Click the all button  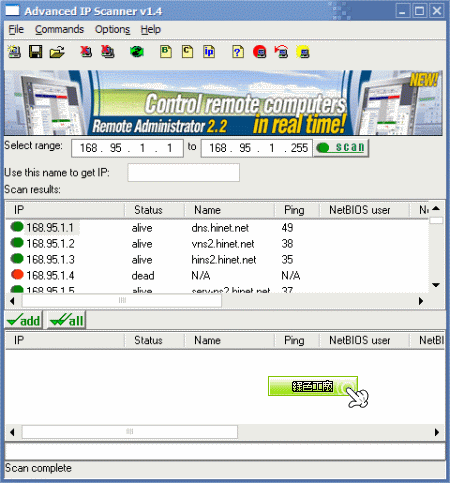click(x=66, y=320)
